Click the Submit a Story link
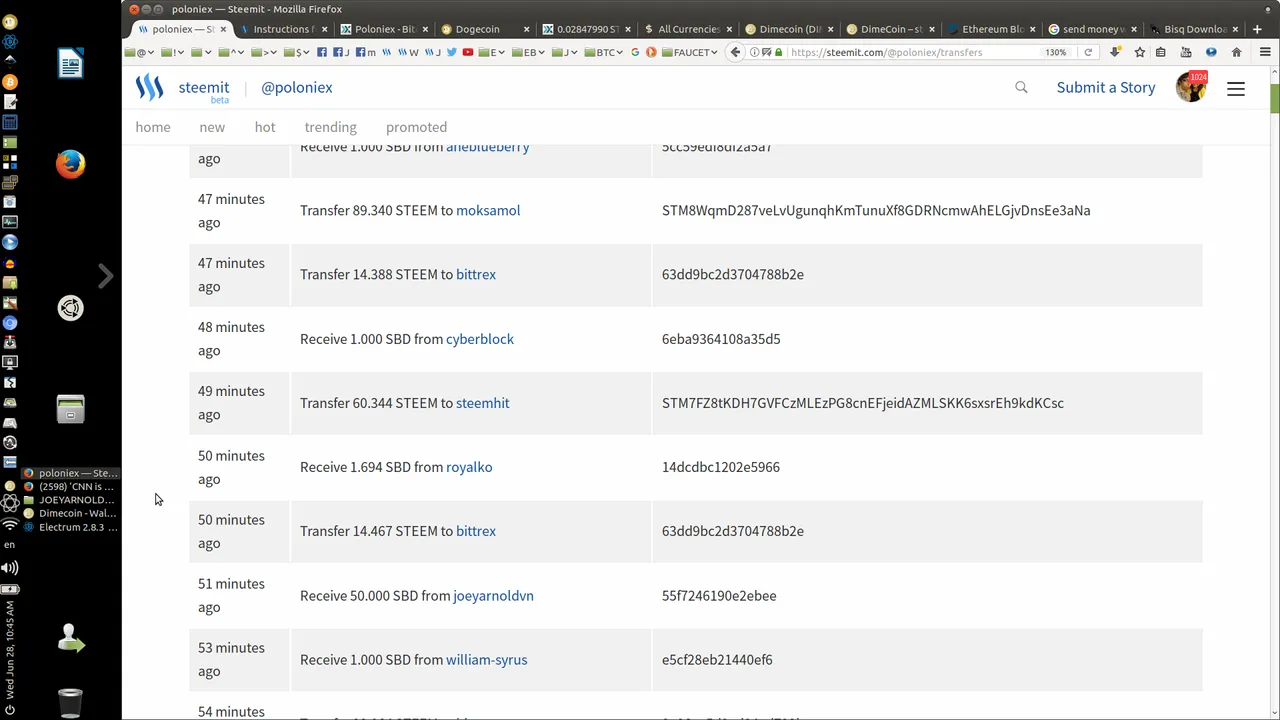The image size is (1280, 720). tap(1106, 87)
